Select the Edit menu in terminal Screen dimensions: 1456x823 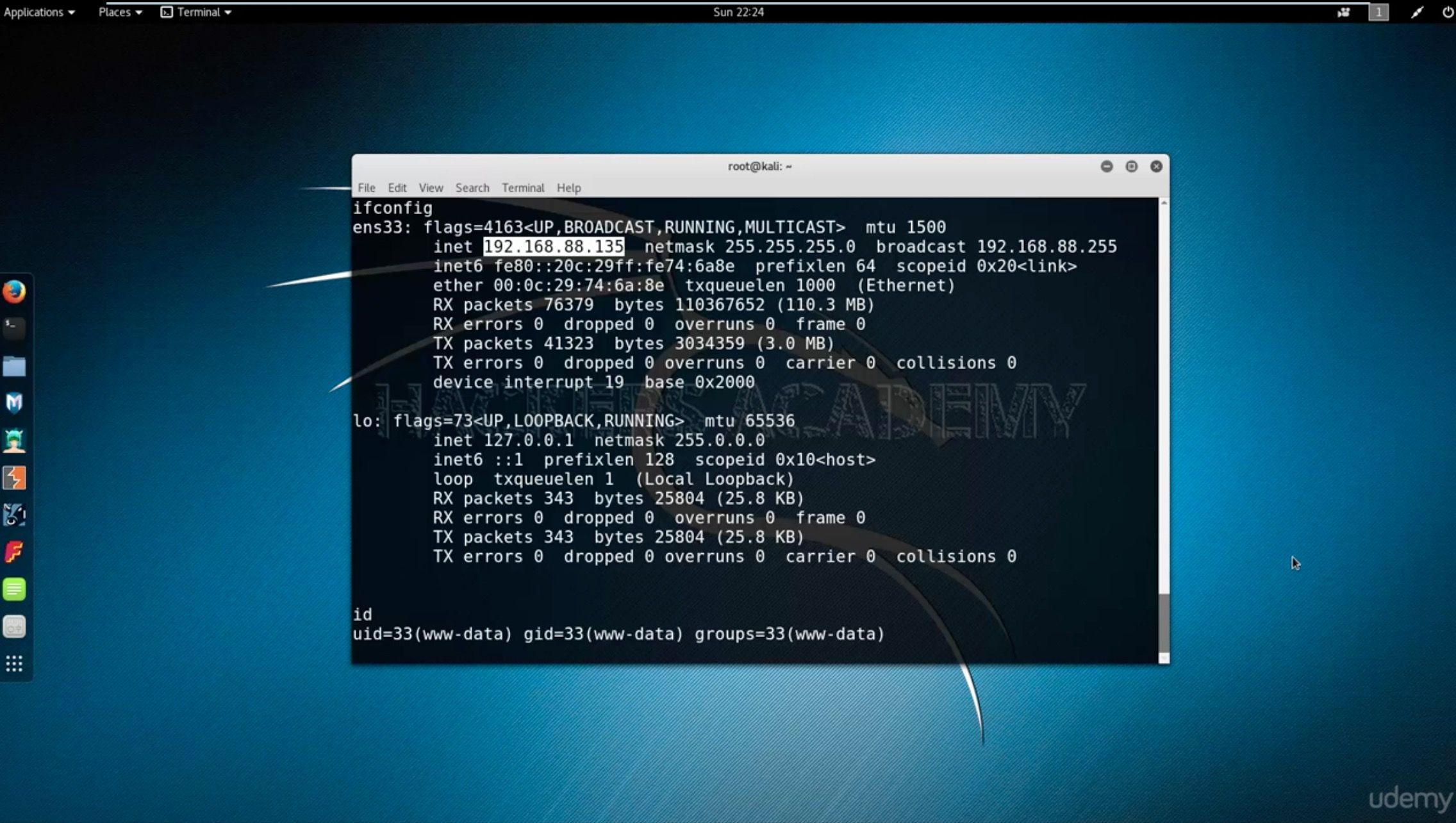(396, 187)
